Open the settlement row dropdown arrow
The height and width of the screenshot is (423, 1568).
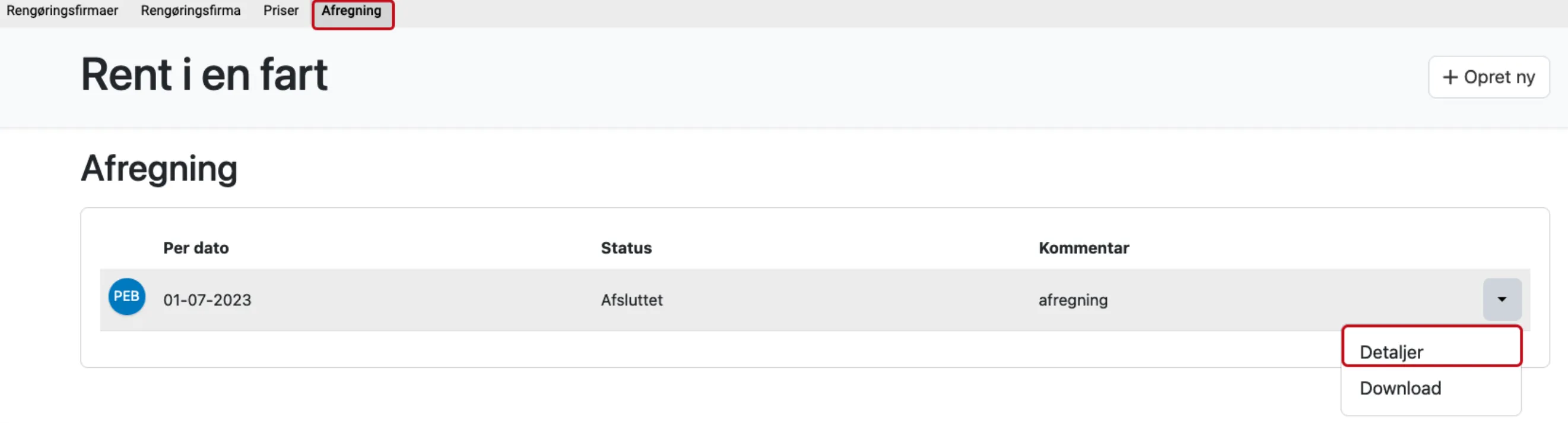[x=1502, y=299]
